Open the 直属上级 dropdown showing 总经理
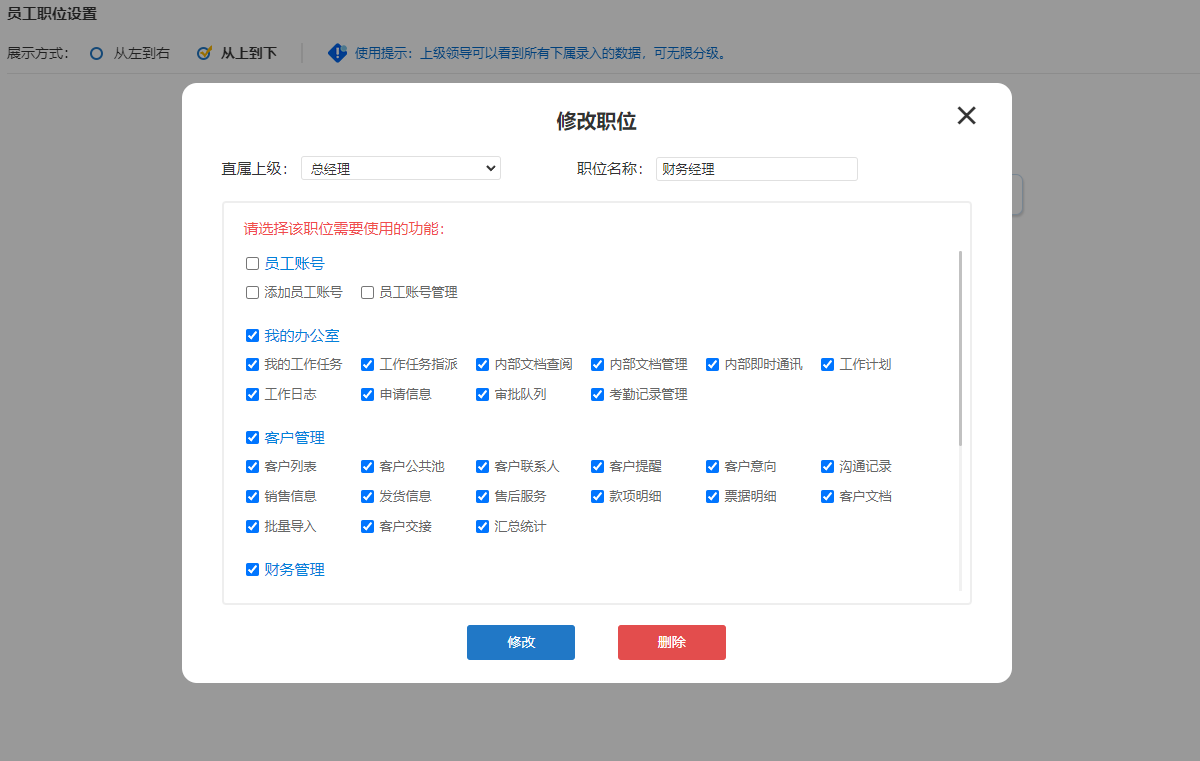The width and height of the screenshot is (1200, 761). [401, 168]
